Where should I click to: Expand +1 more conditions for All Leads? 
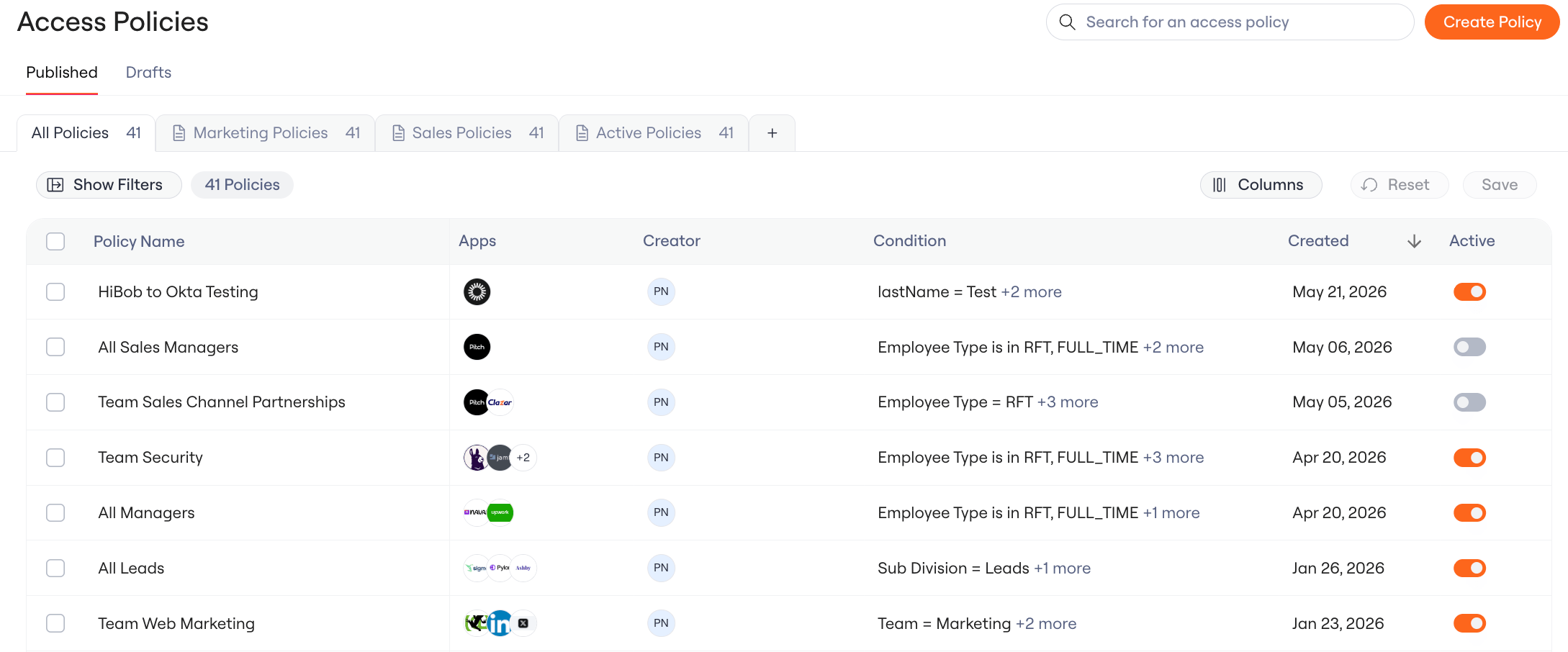1062,568
